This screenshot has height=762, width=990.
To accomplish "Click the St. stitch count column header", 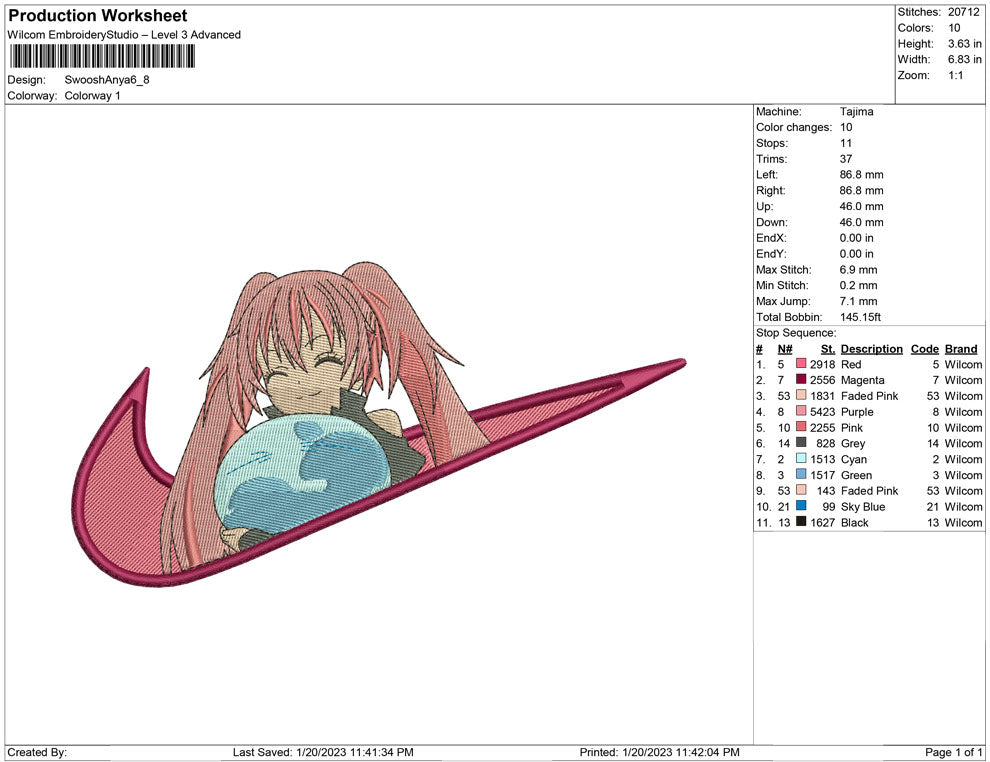I will click(827, 349).
